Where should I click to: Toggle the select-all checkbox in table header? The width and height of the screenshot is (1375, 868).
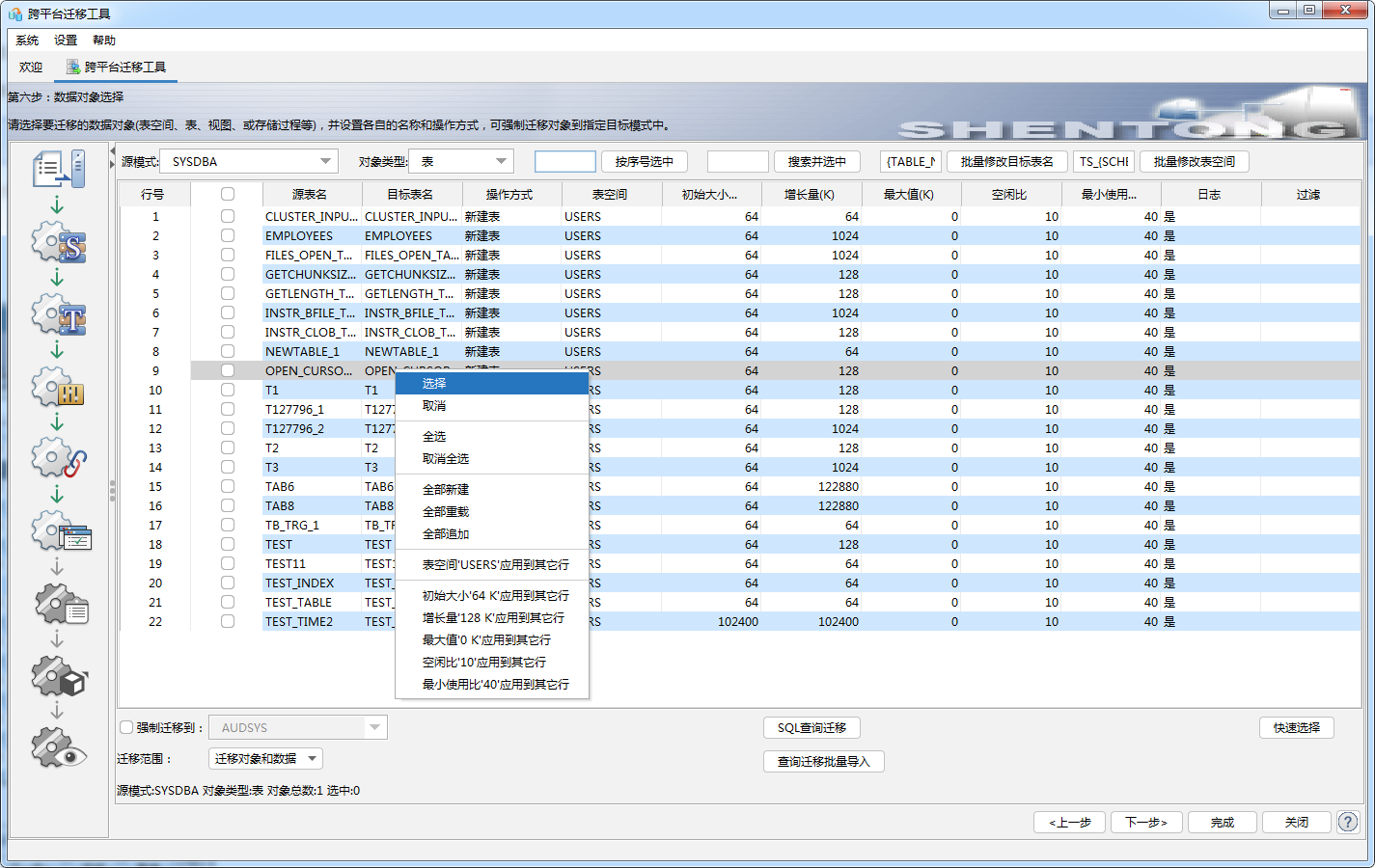[228, 194]
